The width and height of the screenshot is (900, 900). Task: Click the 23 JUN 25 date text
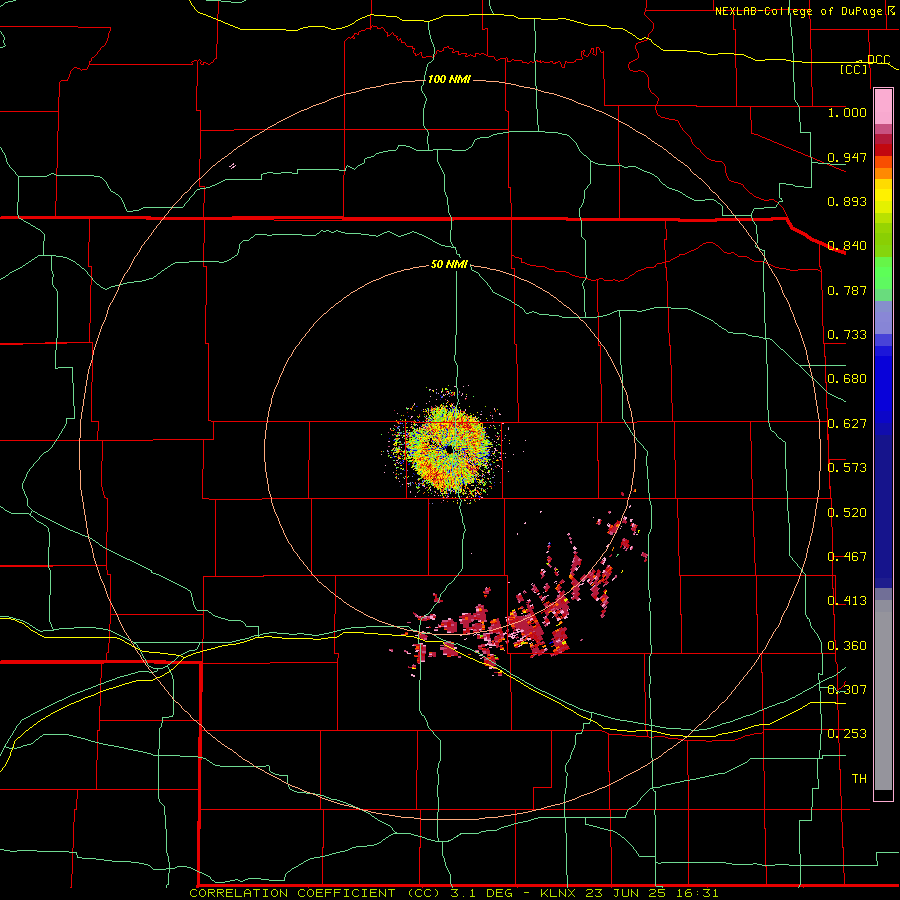click(x=624, y=893)
